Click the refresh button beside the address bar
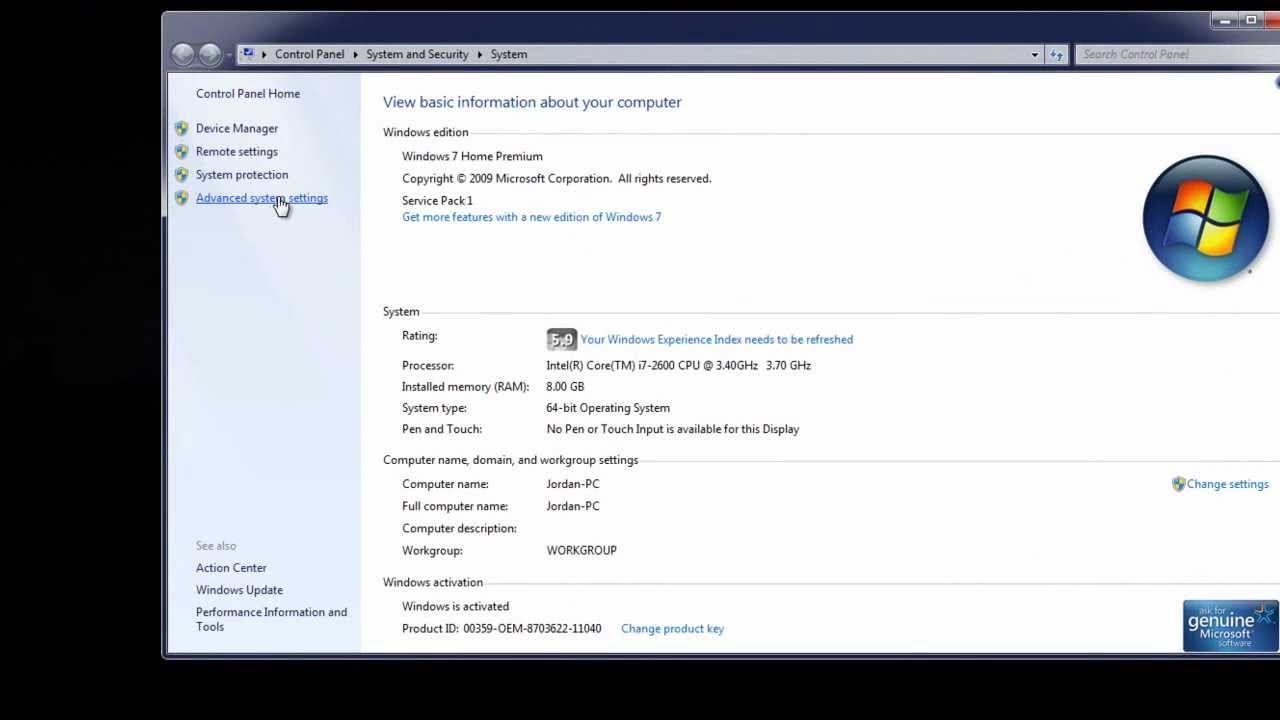The height and width of the screenshot is (720, 1280). (1057, 54)
